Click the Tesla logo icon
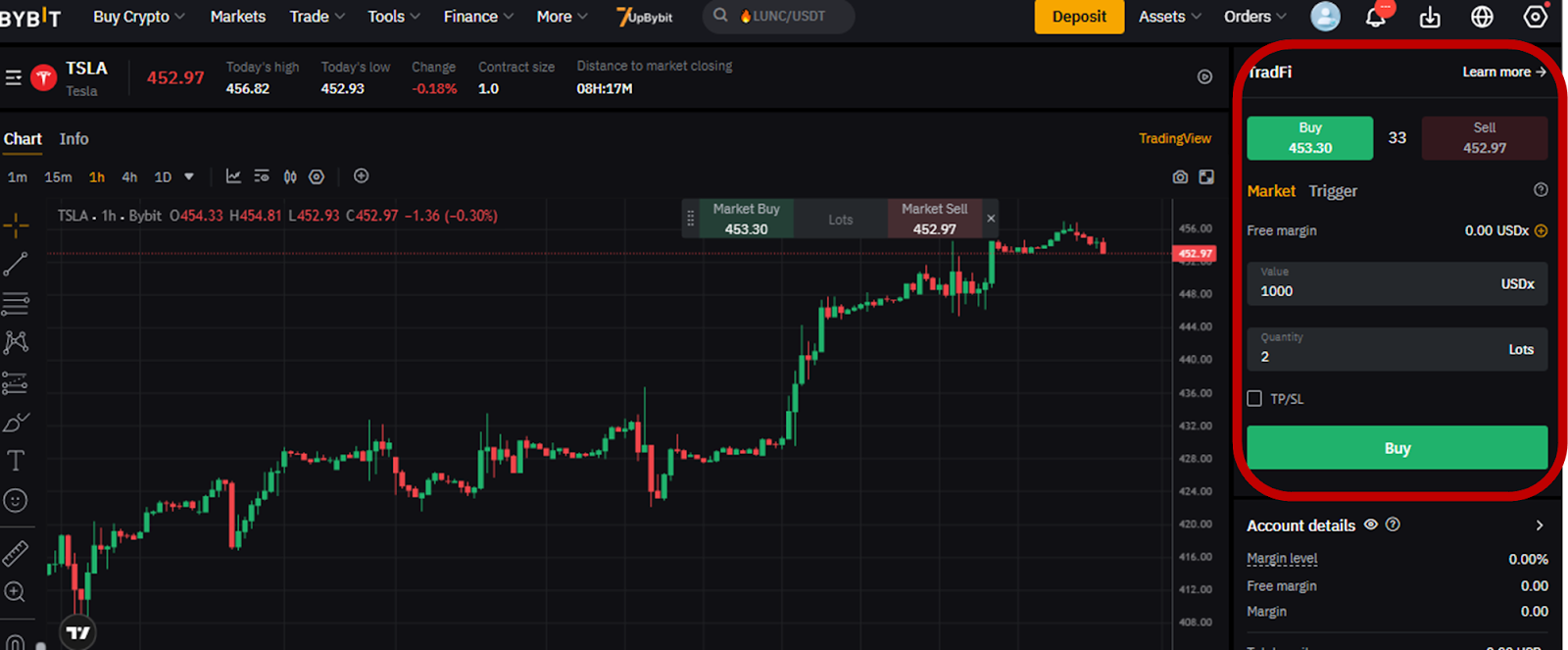Viewport: 1568px width, 650px height. [x=44, y=77]
